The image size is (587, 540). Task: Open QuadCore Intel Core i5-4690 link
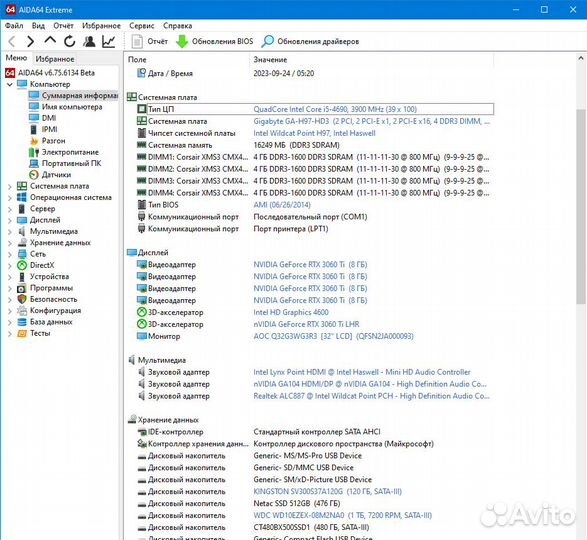coord(335,109)
